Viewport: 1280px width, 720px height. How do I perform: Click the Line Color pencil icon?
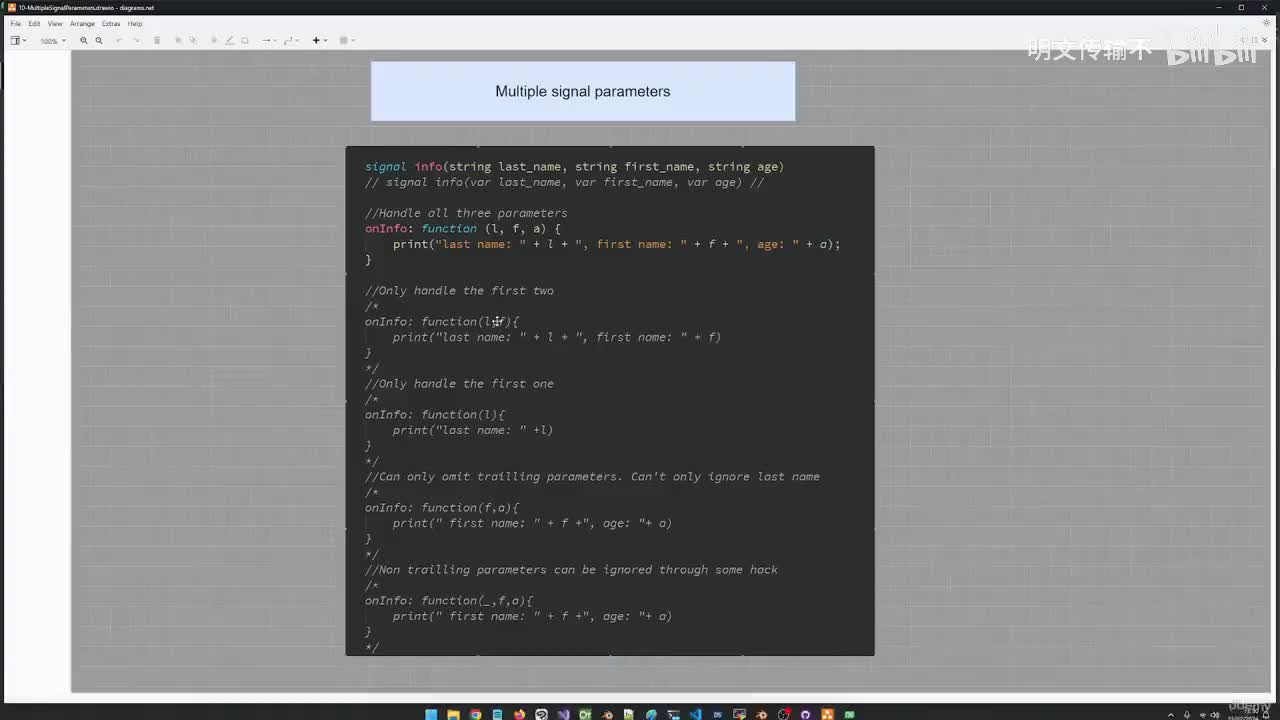pos(229,41)
